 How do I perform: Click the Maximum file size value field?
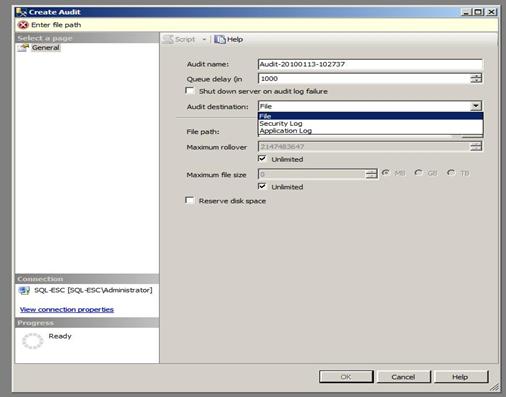pyautogui.click(x=312, y=174)
